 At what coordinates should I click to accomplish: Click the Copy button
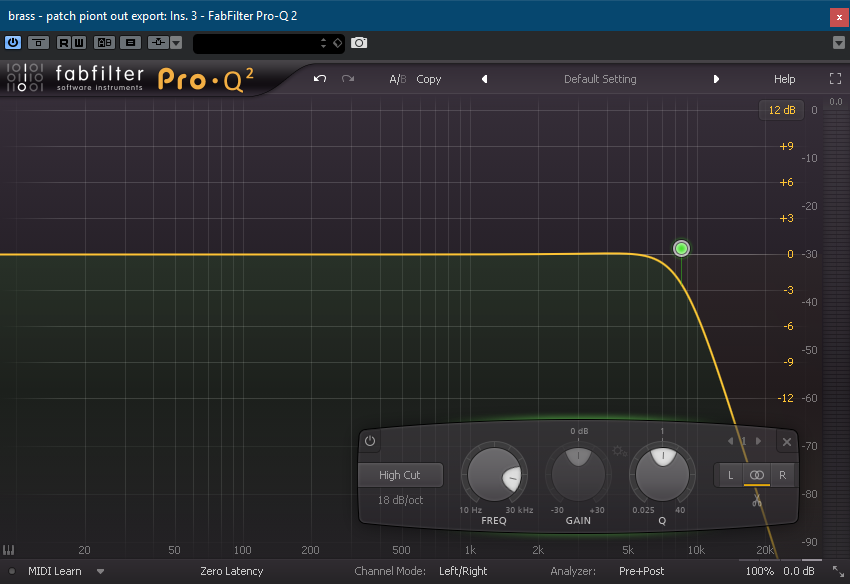pos(429,79)
